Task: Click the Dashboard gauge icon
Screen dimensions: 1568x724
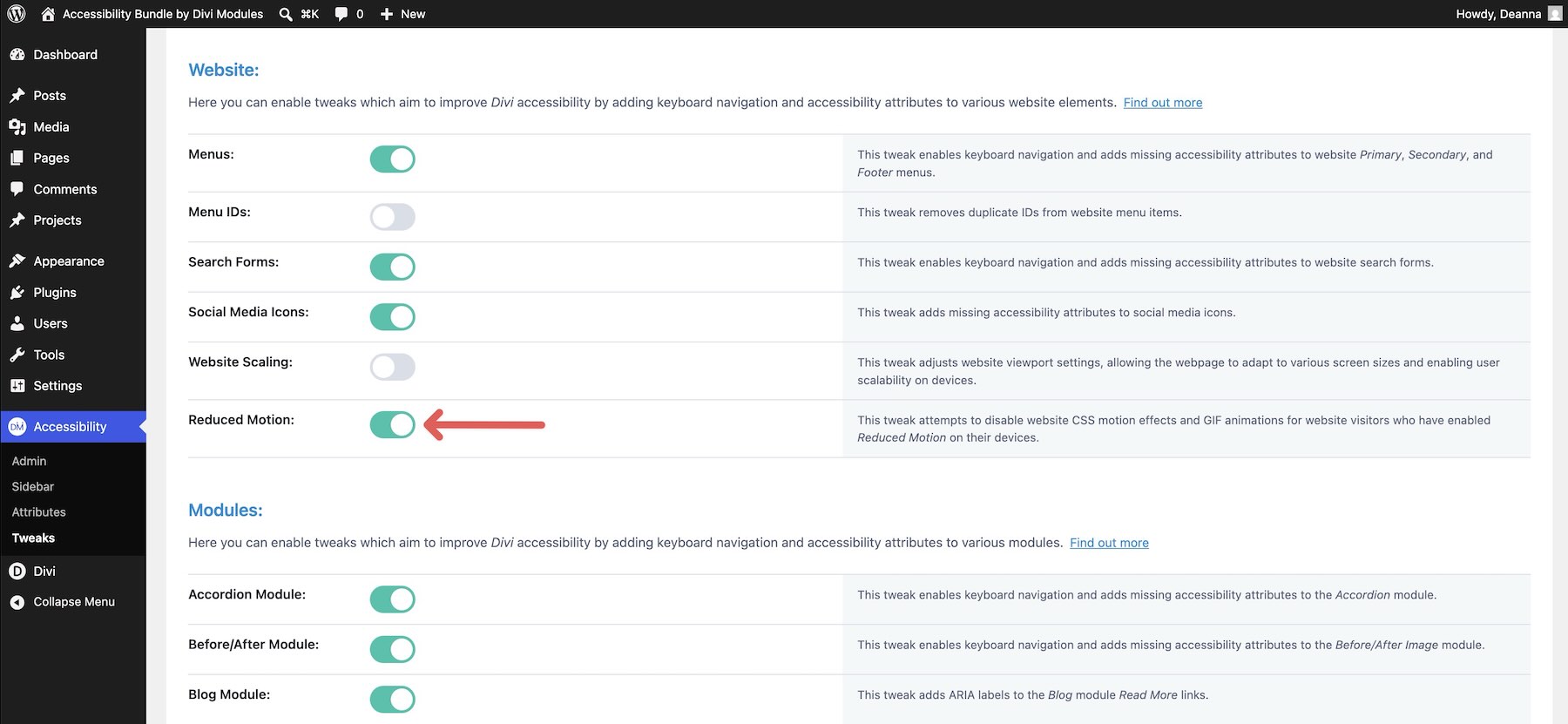Action: [17, 55]
